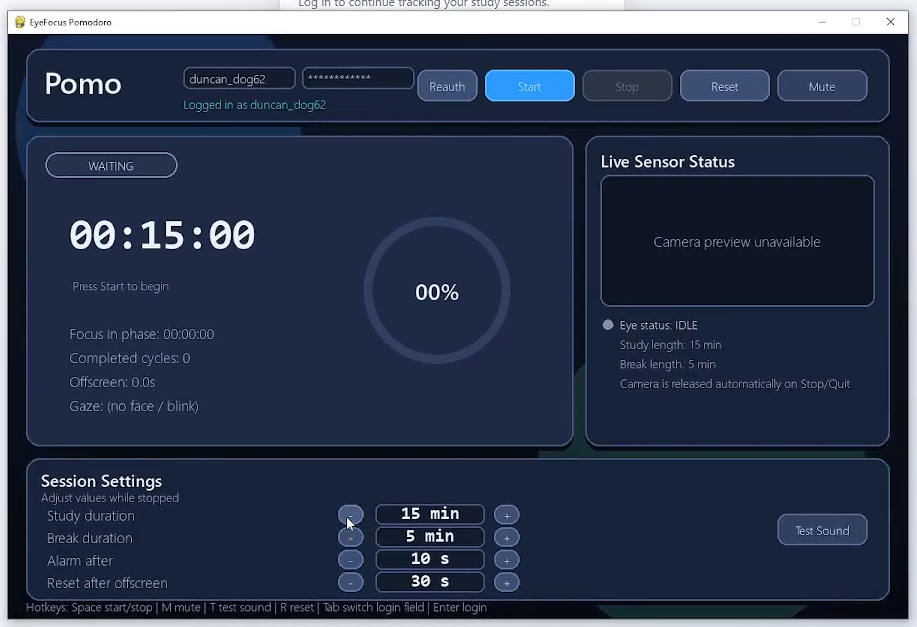Screen dimensions: 917x627
Task: Increase Reset after offscreen value
Action: (x=506, y=583)
